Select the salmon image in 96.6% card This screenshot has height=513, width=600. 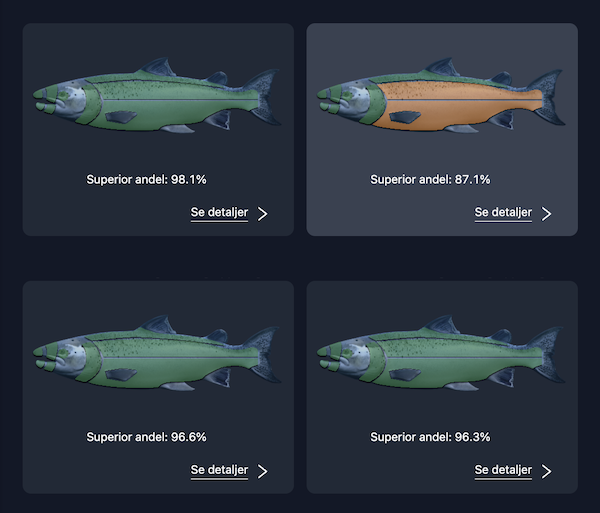point(157,353)
